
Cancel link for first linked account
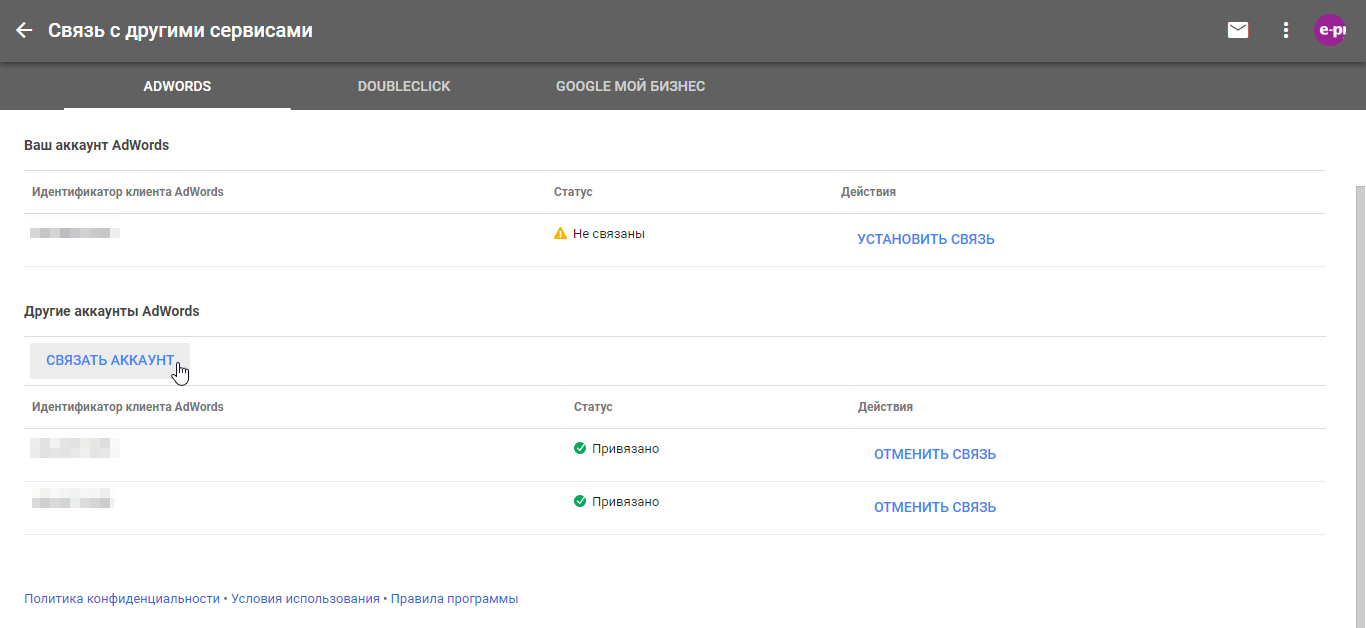(x=935, y=455)
